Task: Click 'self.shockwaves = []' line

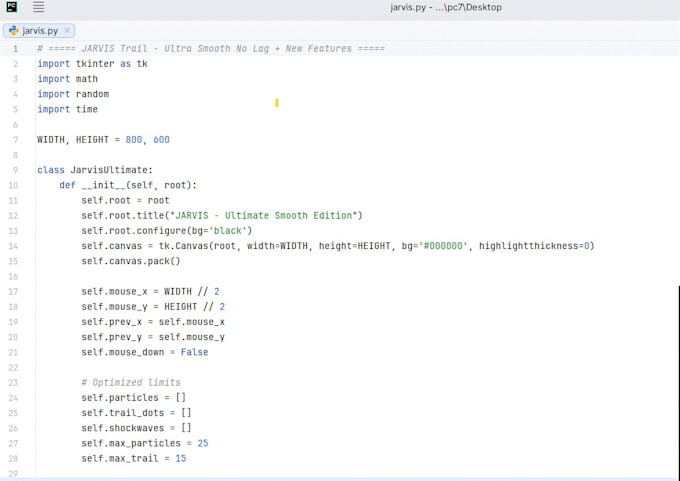Action: click(x=136, y=428)
